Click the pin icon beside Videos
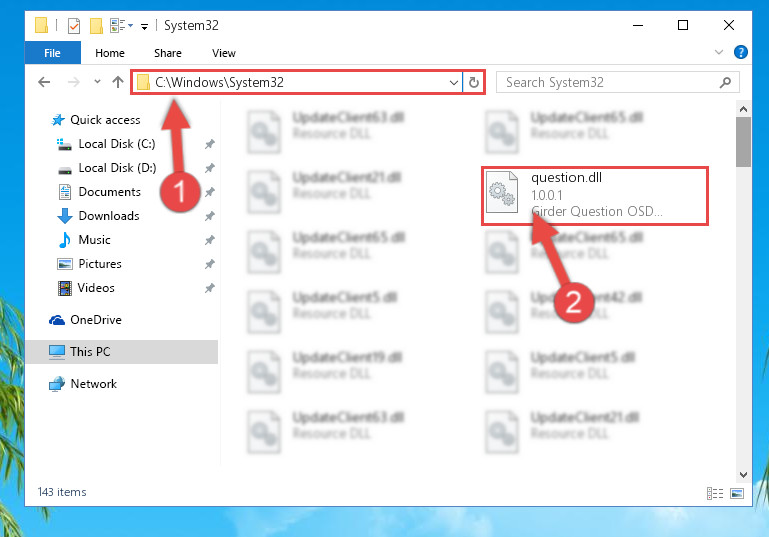 coord(209,288)
